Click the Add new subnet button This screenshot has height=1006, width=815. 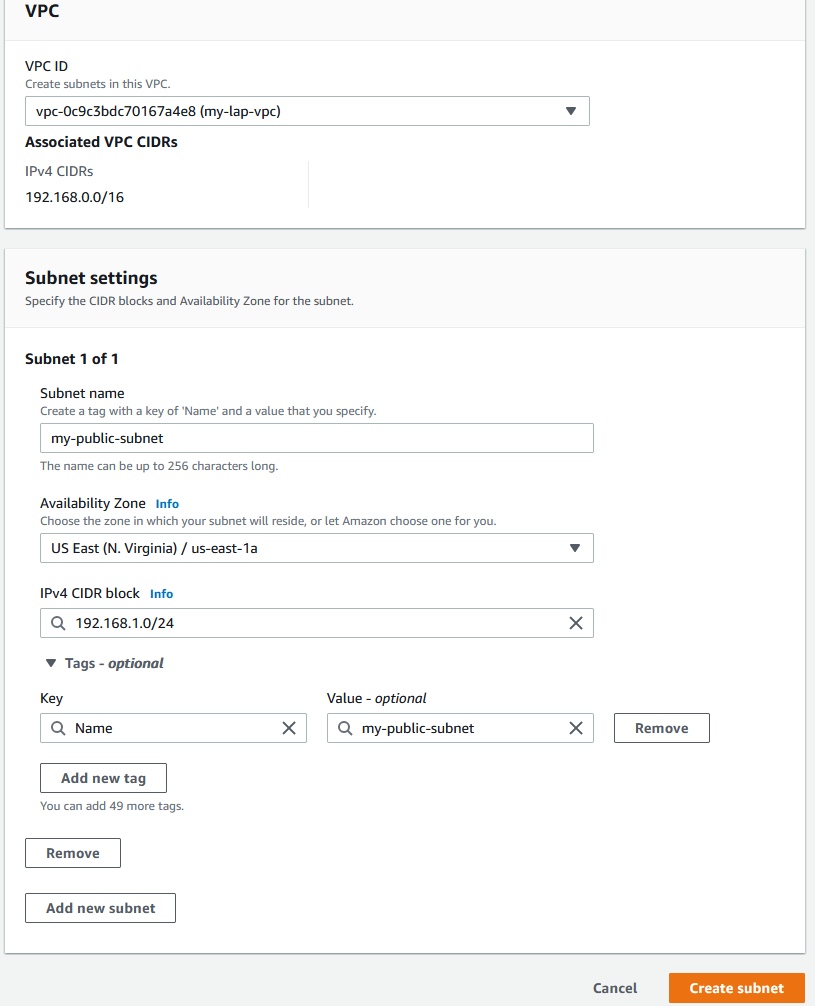coord(100,908)
